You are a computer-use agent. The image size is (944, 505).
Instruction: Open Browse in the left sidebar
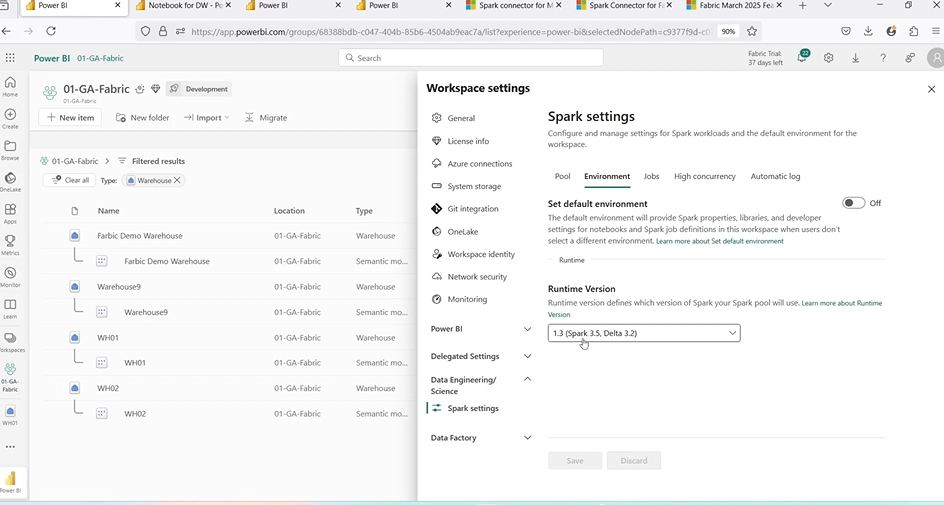10,150
